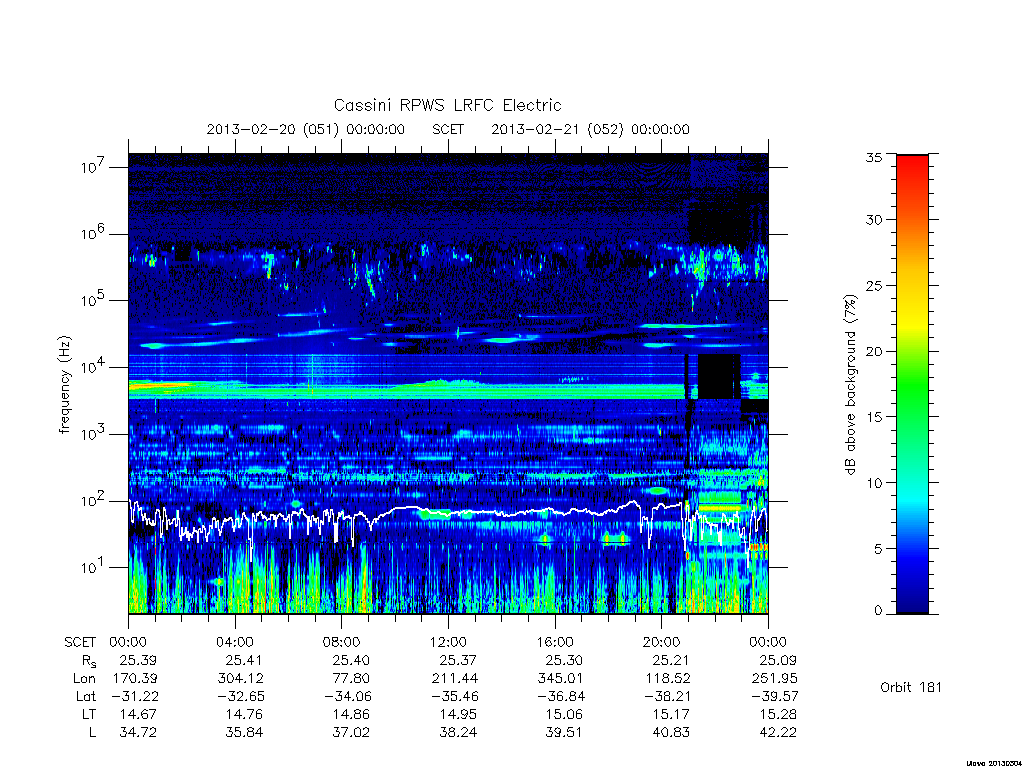The height and width of the screenshot is (768, 1024).
Task: Click the 'frequency (Hz)' axis label
Action: click(64, 385)
